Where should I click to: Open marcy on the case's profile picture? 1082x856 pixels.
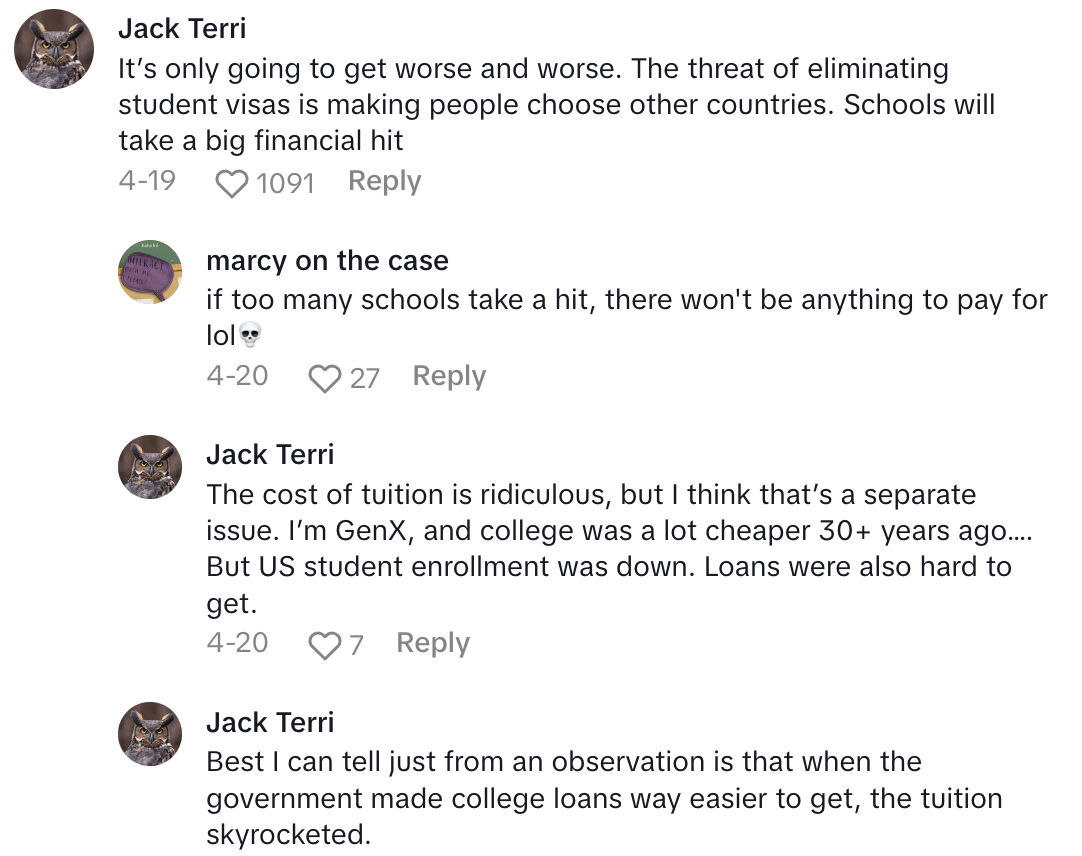150,272
